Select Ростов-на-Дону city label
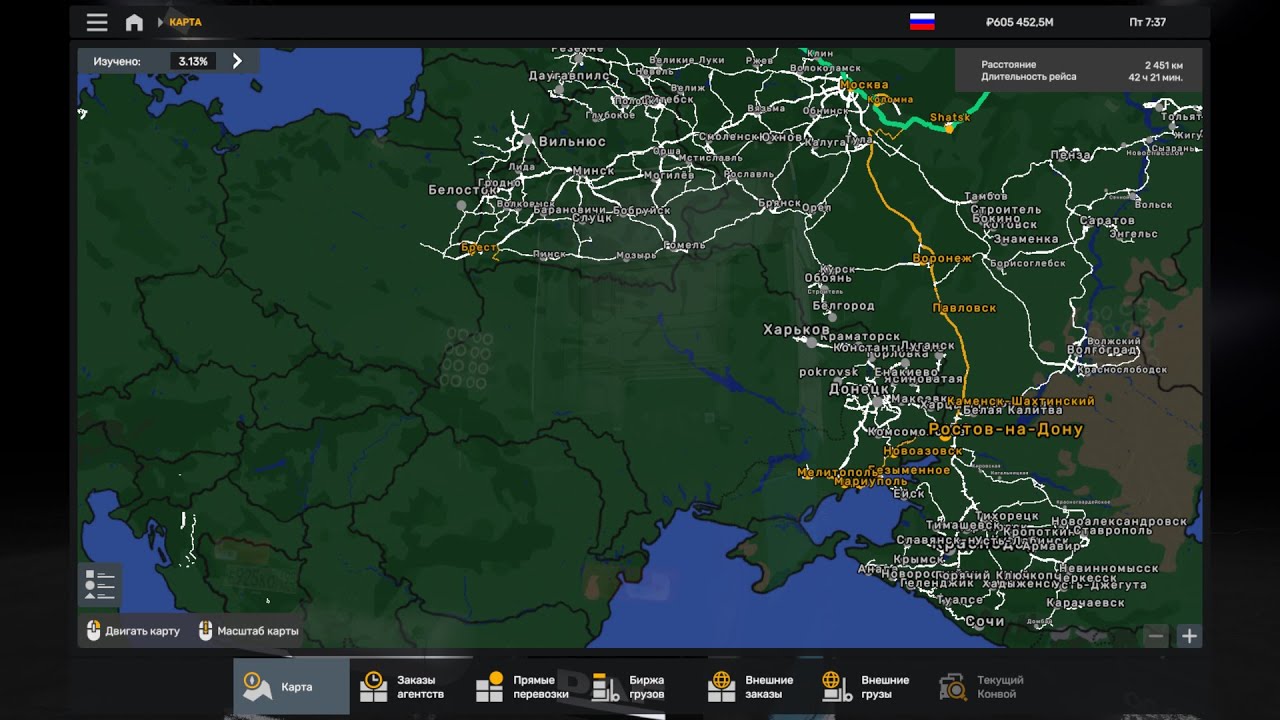 click(1006, 430)
